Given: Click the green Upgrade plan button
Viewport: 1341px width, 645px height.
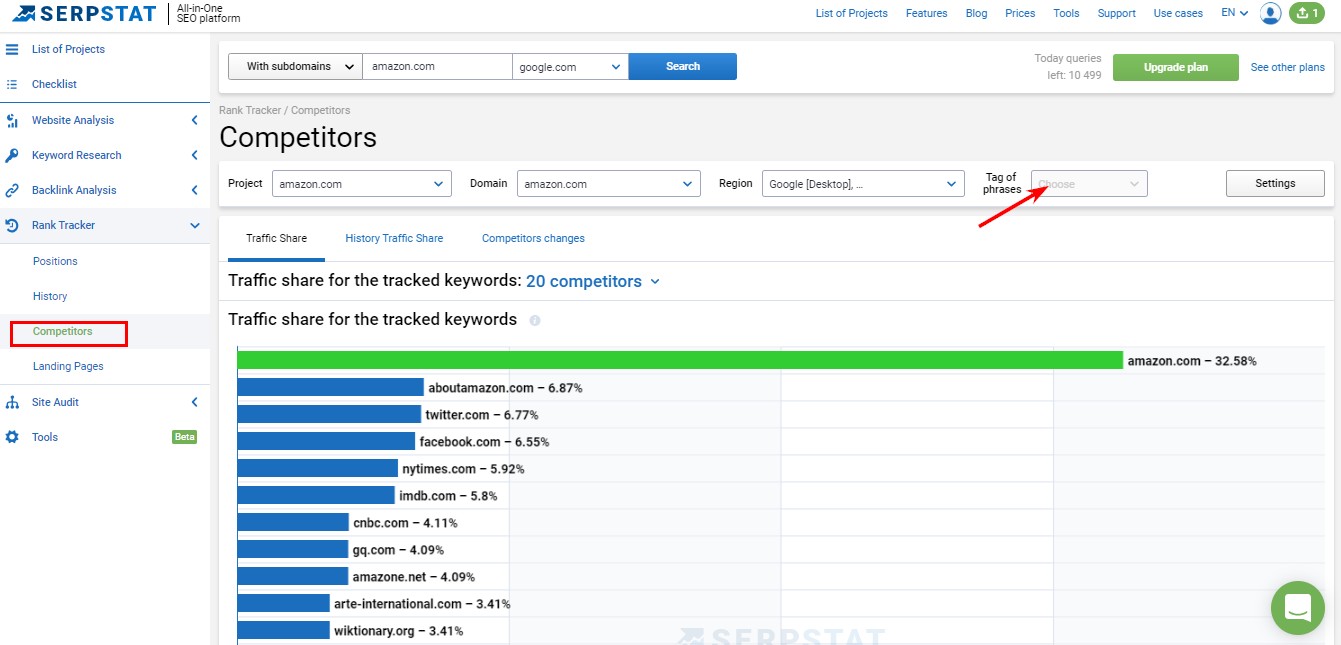Looking at the screenshot, I should pos(1176,67).
